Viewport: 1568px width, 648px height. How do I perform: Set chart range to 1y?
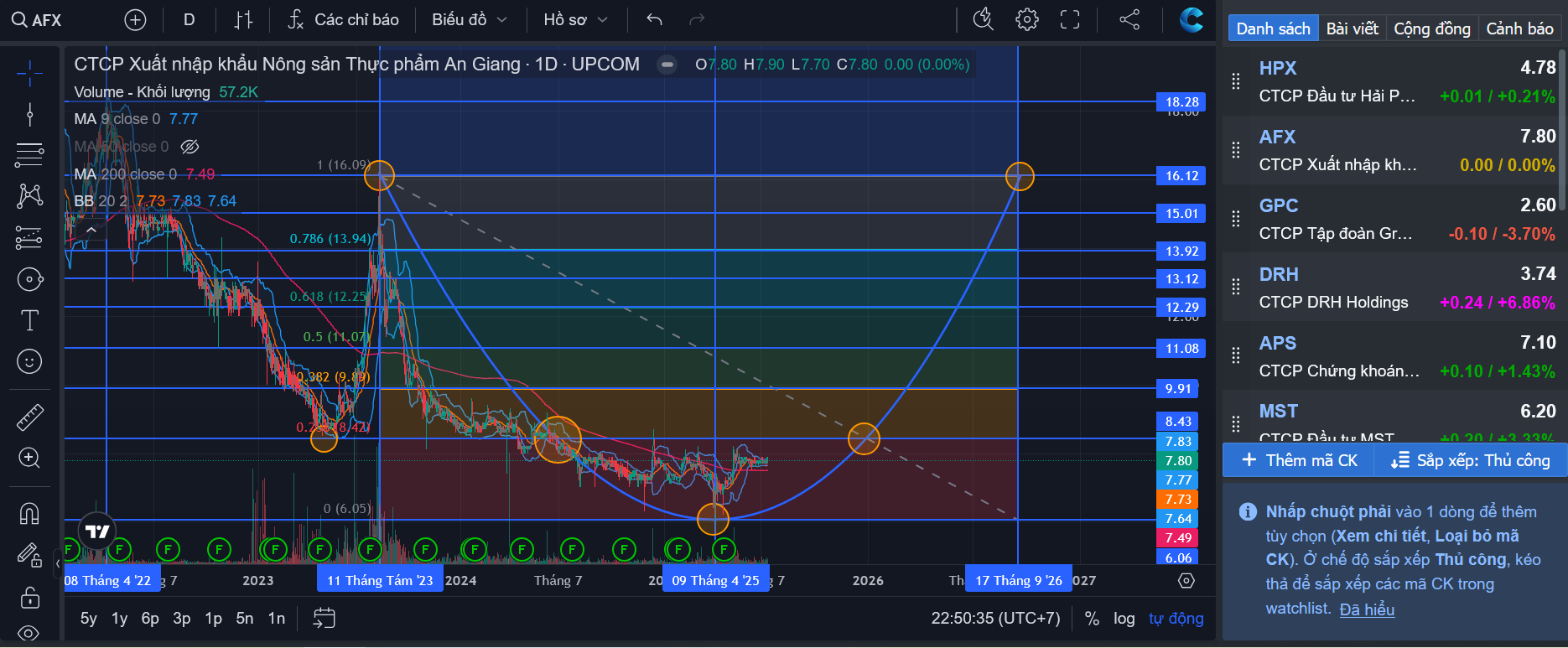[119, 619]
